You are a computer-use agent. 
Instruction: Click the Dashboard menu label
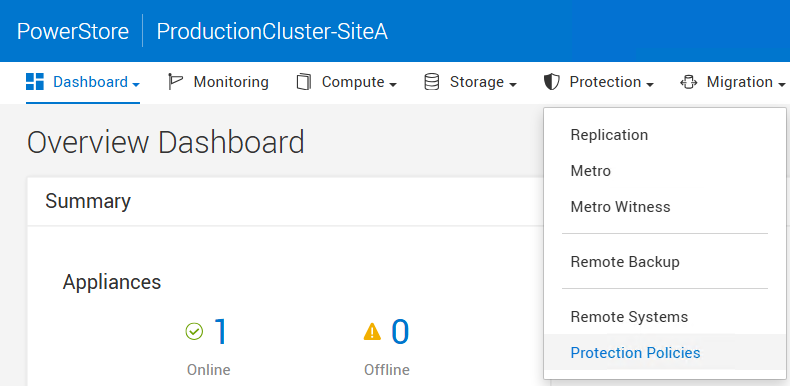(x=90, y=82)
